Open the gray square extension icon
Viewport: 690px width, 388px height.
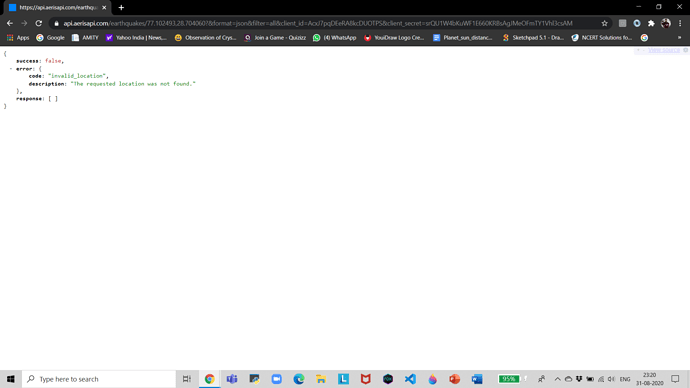tap(622, 23)
